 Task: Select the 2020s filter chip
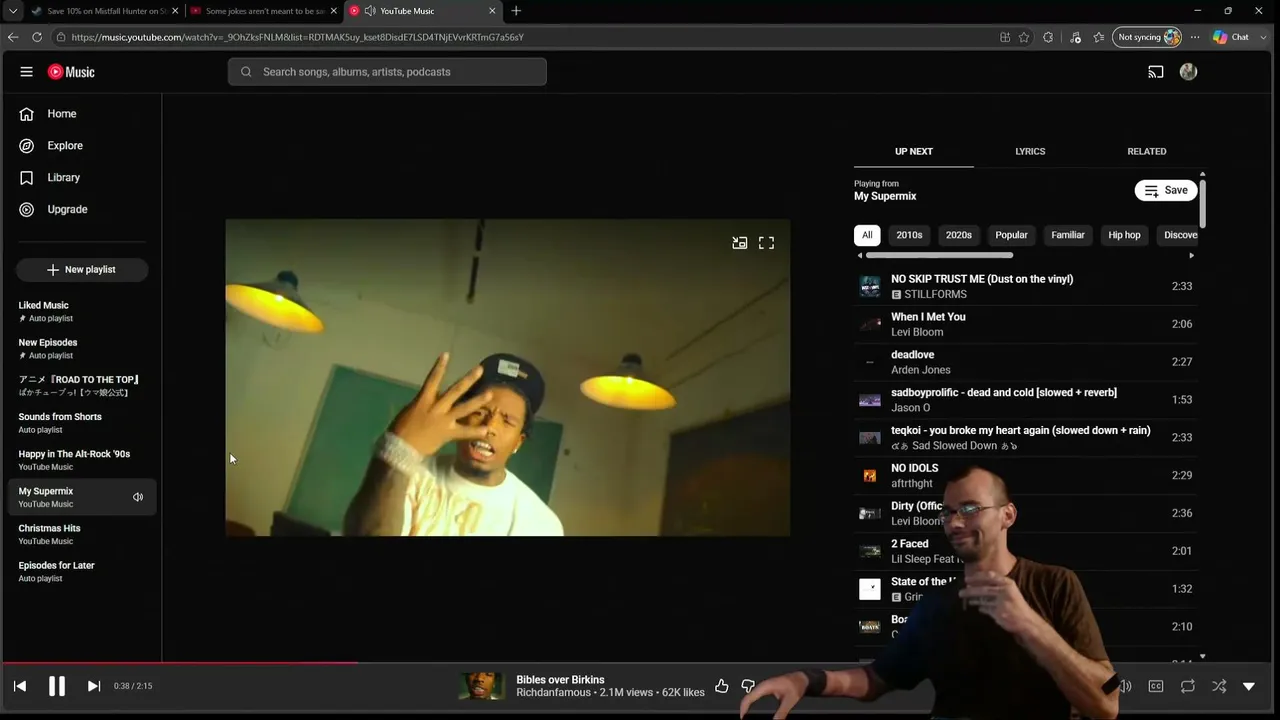click(959, 235)
